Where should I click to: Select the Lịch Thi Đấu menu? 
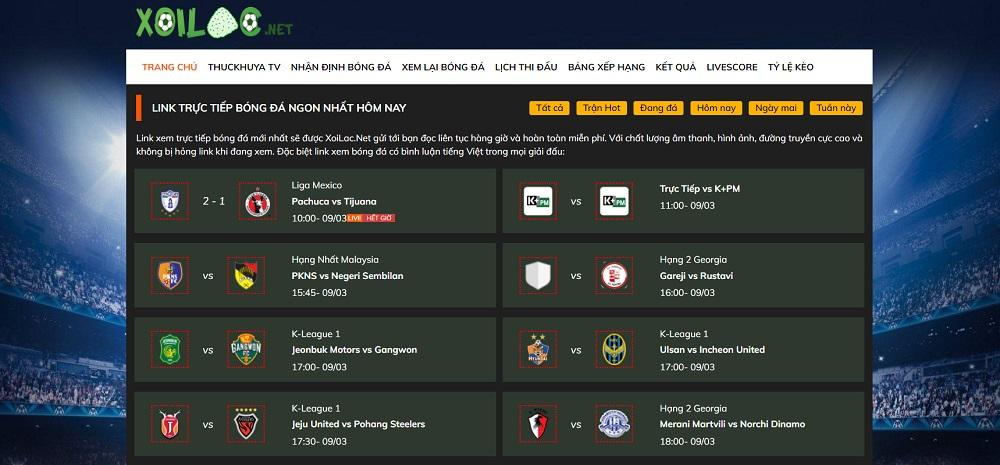click(x=526, y=67)
